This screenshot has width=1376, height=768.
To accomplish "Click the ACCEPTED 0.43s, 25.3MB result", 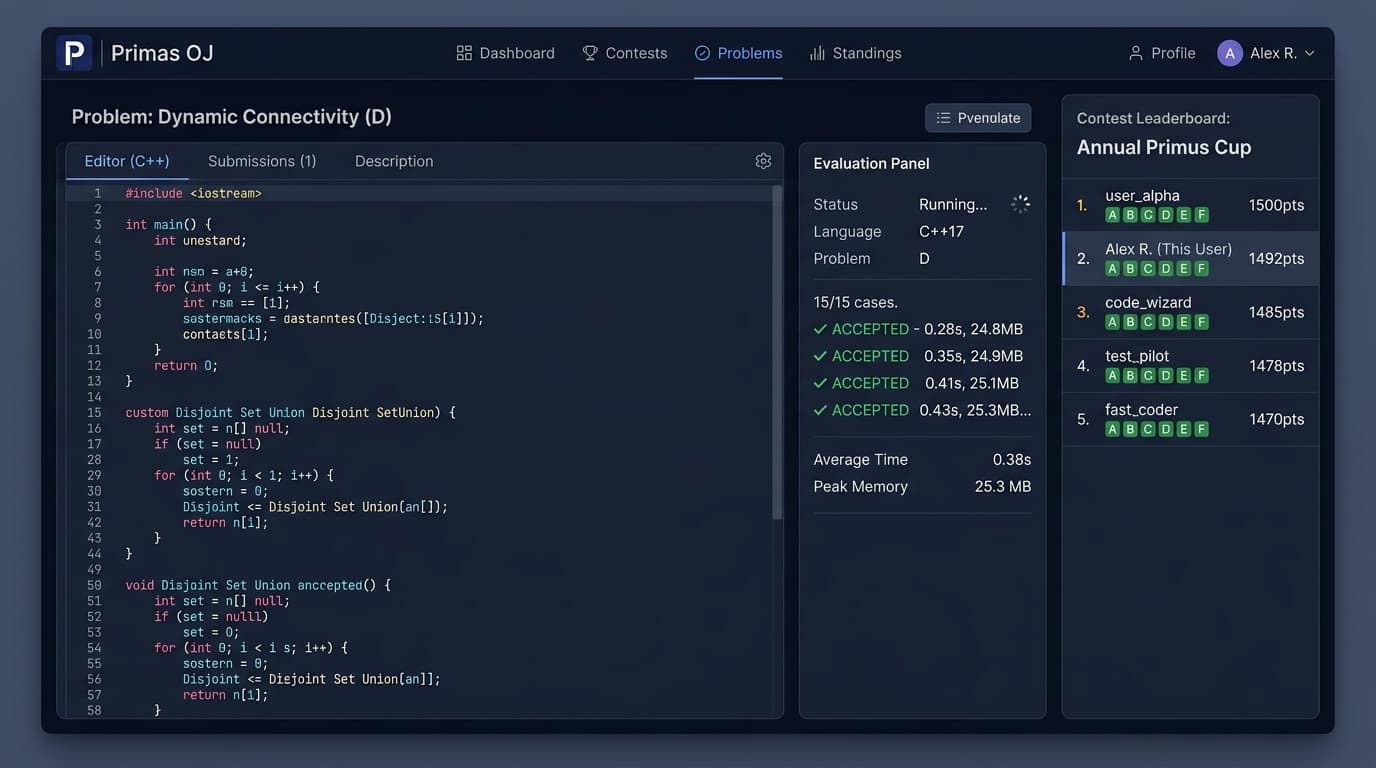I will [x=922, y=410].
